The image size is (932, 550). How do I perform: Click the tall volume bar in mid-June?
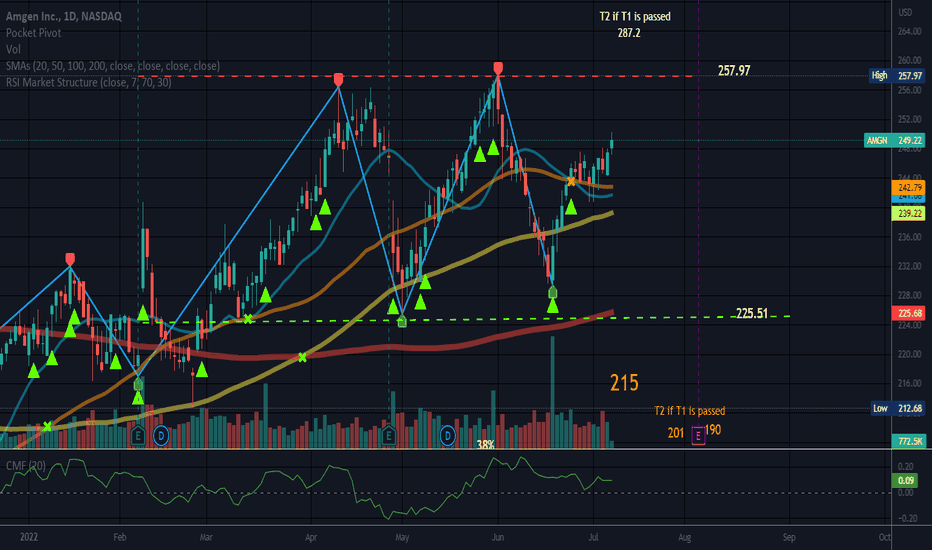click(553, 392)
